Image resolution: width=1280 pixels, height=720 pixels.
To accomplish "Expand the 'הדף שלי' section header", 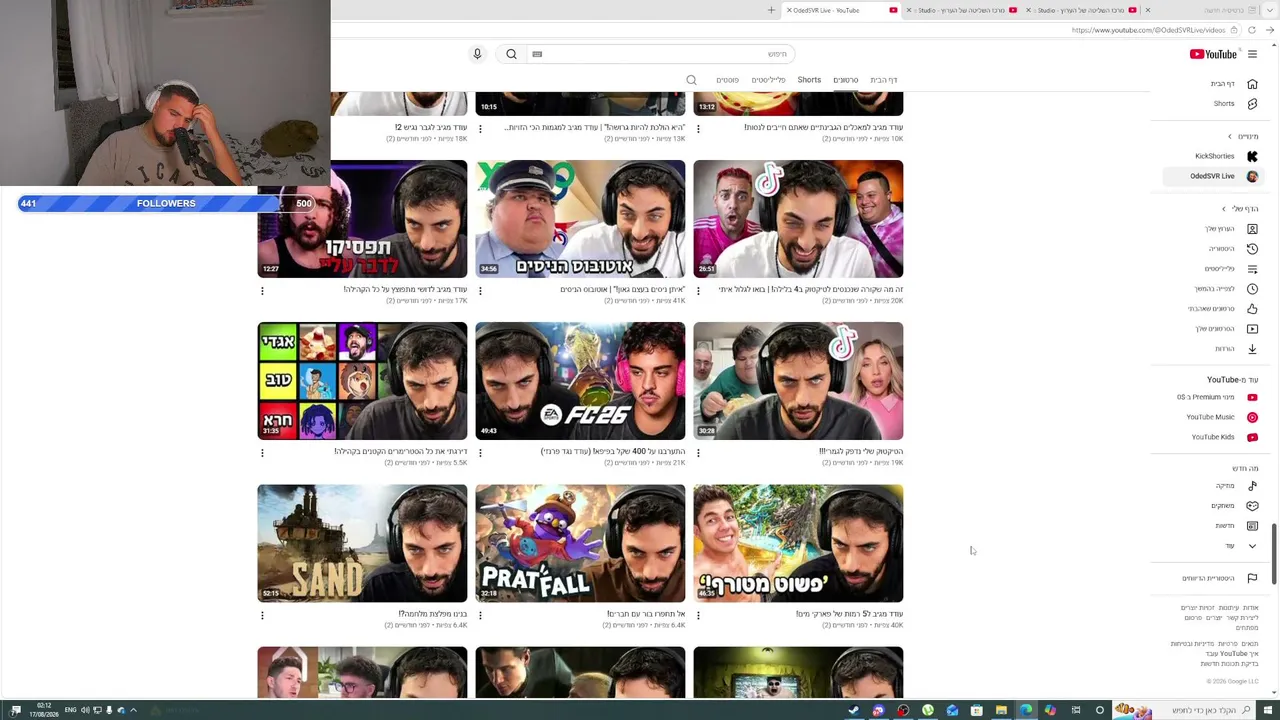I will click(x=1240, y=209).
